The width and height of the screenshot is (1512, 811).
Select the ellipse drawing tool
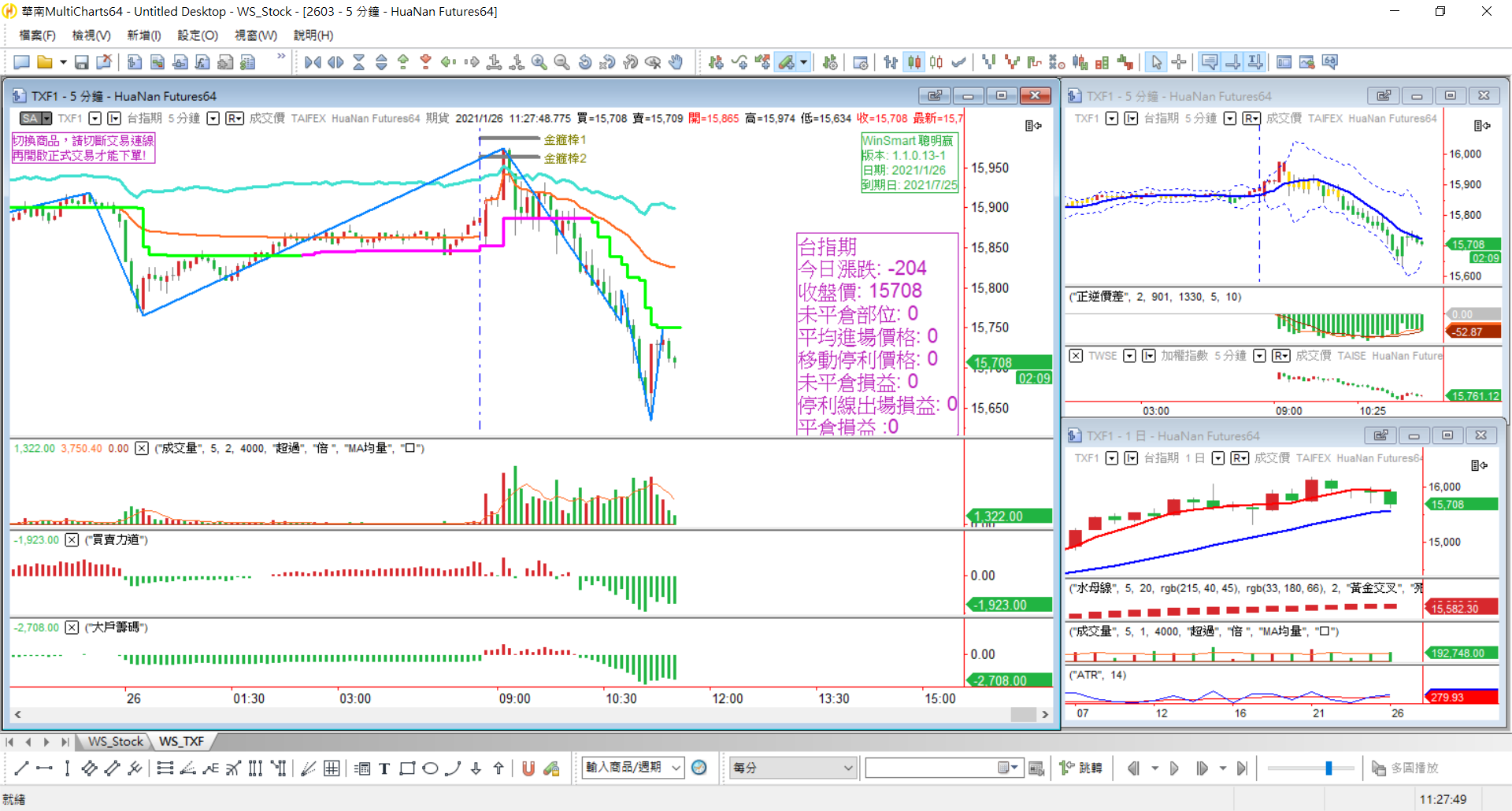tap(430, 768)
